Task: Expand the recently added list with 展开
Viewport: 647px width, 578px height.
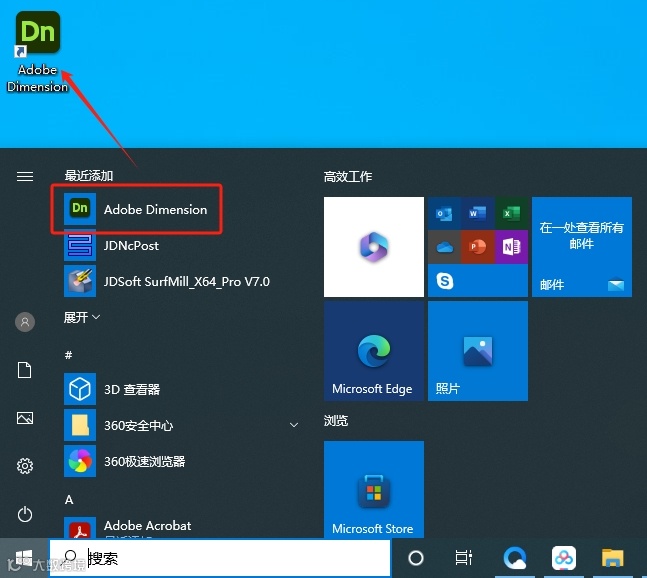Action: [x=82, y=317]
